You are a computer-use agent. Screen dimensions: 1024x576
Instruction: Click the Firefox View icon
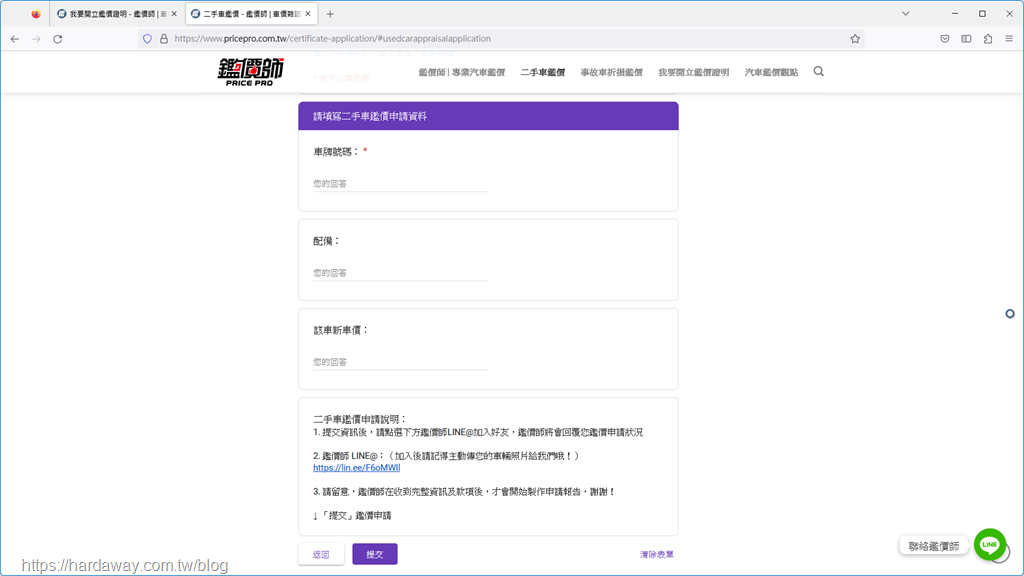pos(36,14)
